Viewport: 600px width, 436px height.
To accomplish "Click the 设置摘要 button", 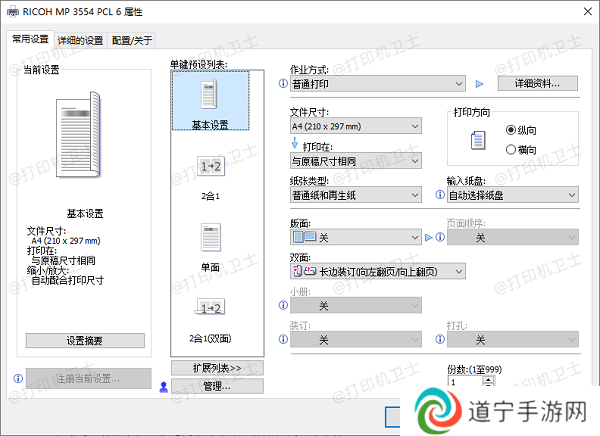I will [85, 340].
